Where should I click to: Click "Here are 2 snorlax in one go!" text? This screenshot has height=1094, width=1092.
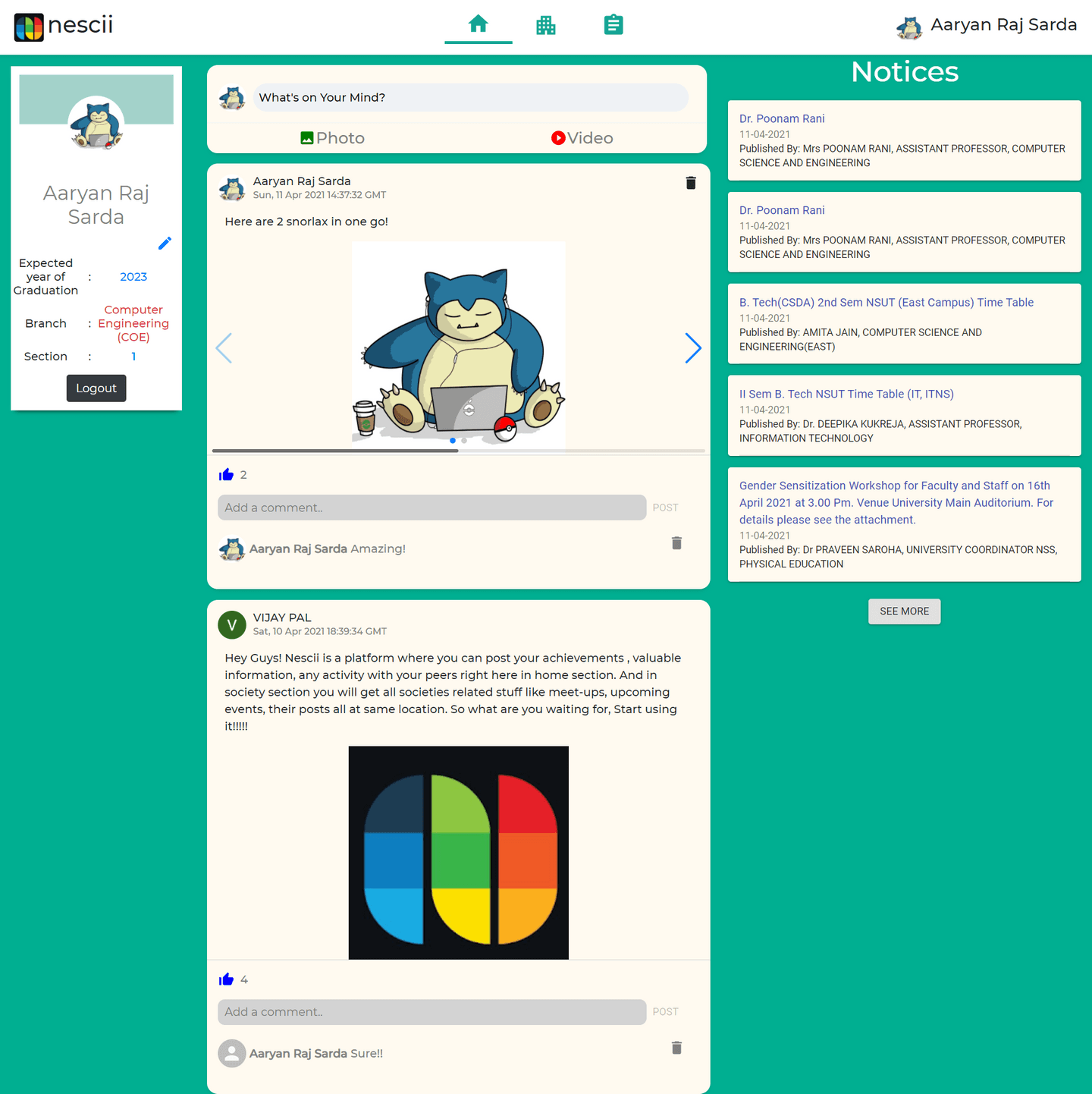pyautogui.click(x=306, y=222)
